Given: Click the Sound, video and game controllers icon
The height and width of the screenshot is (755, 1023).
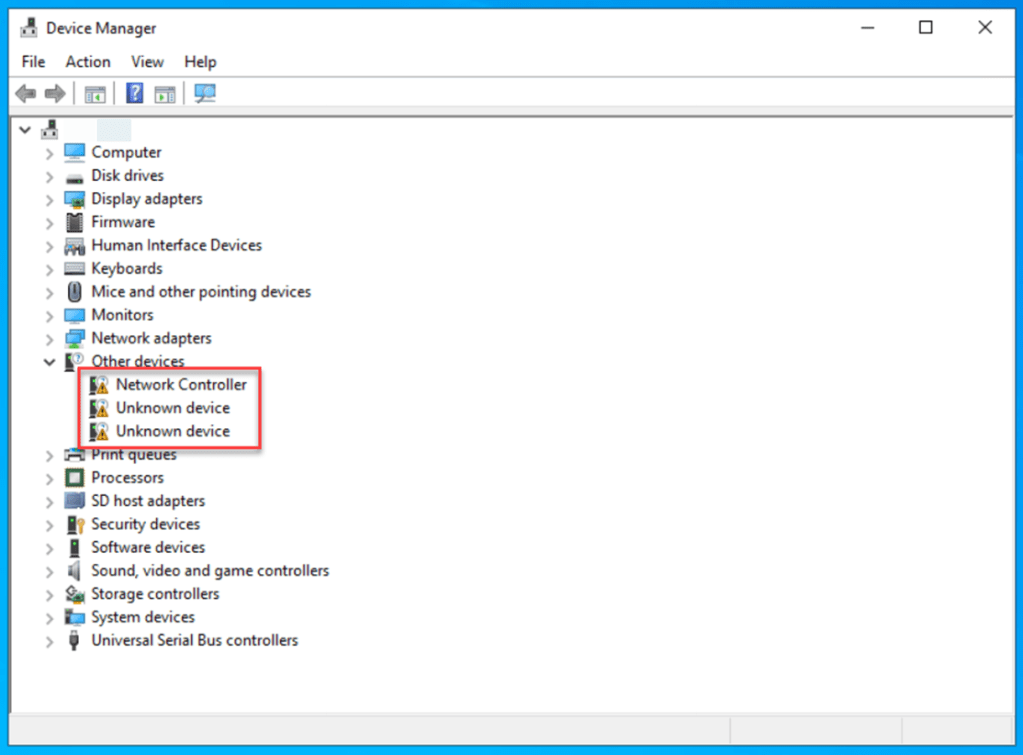Looking at the screenshot, I should [x=75, y=571].
